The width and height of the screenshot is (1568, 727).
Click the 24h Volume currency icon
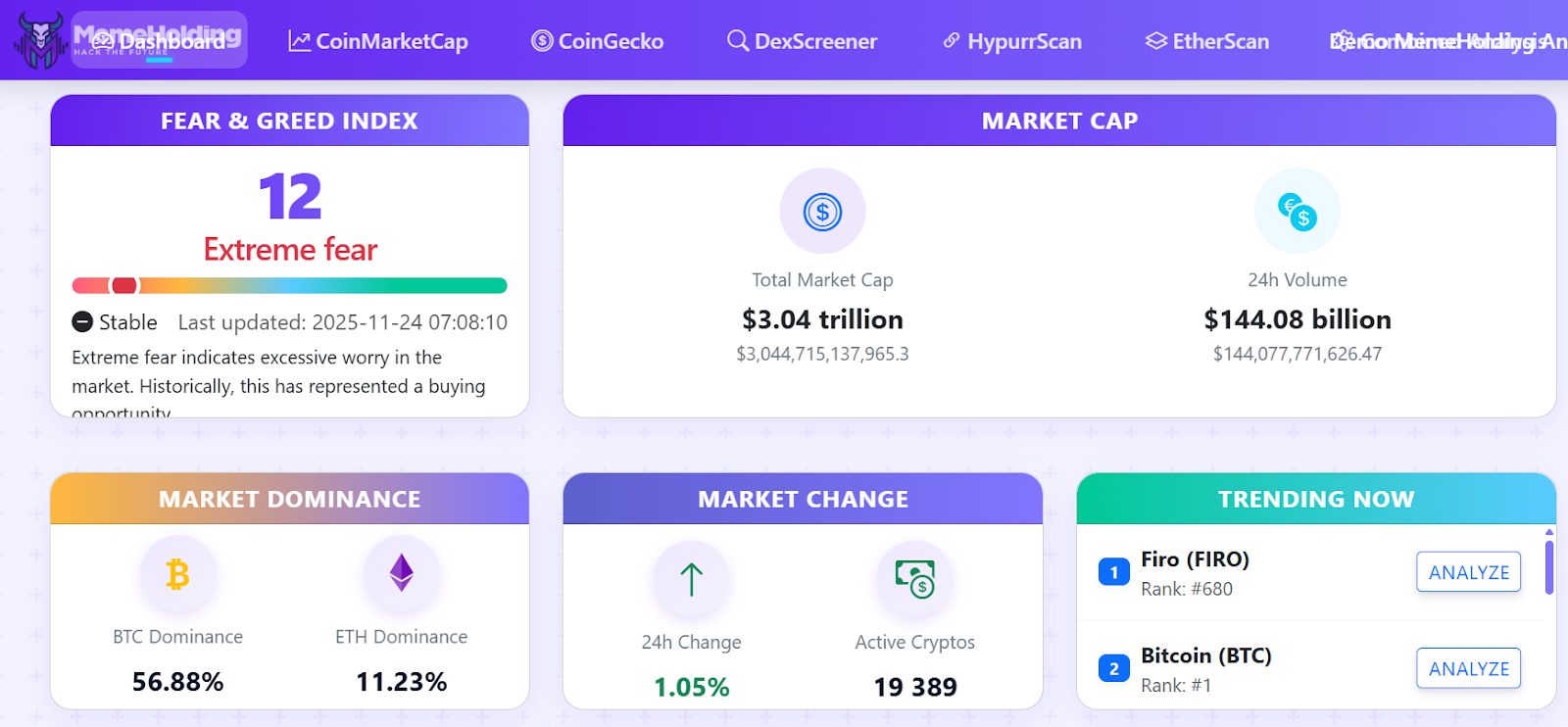1297,212
